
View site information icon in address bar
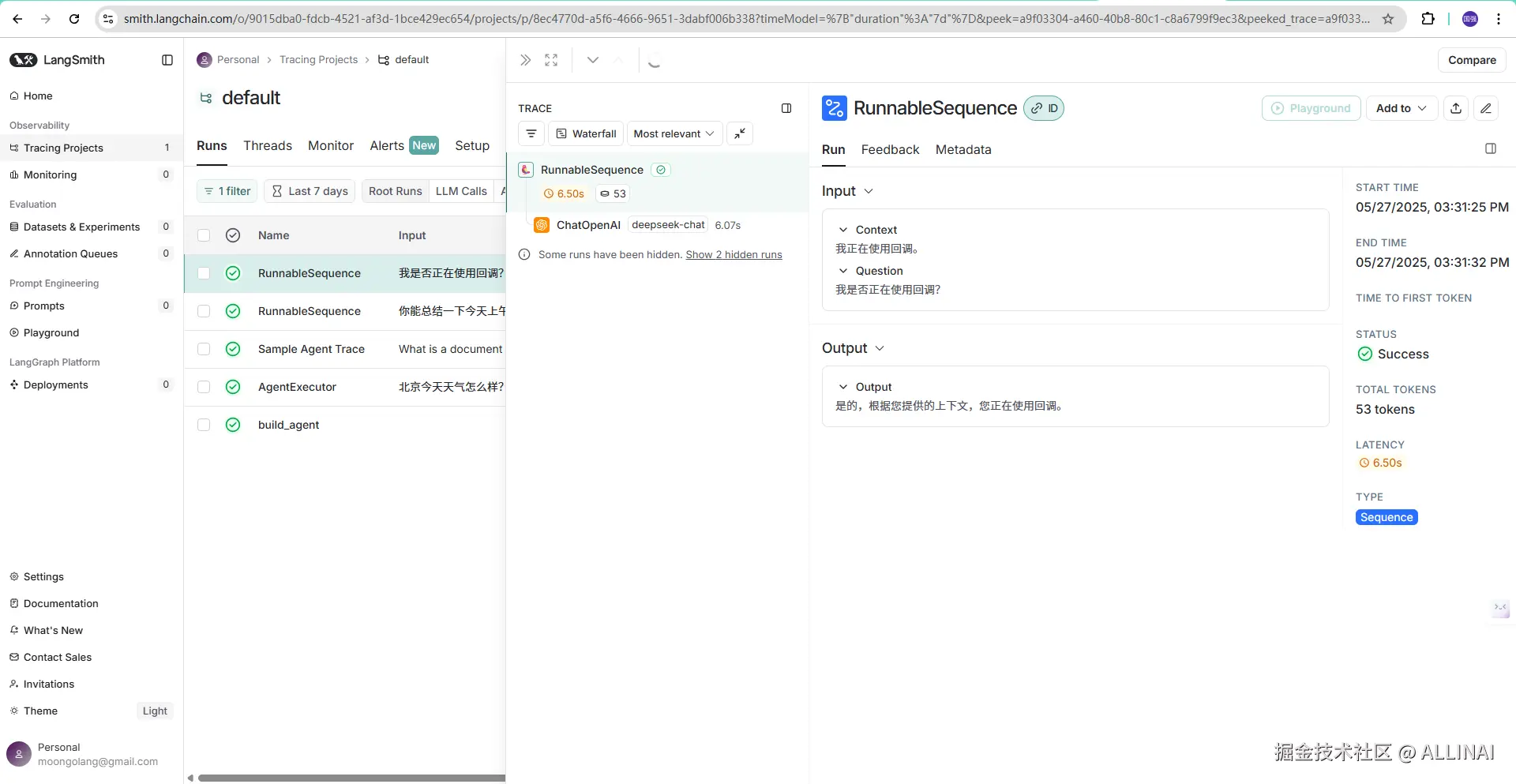pyautogui.click(x=109, y=19)
